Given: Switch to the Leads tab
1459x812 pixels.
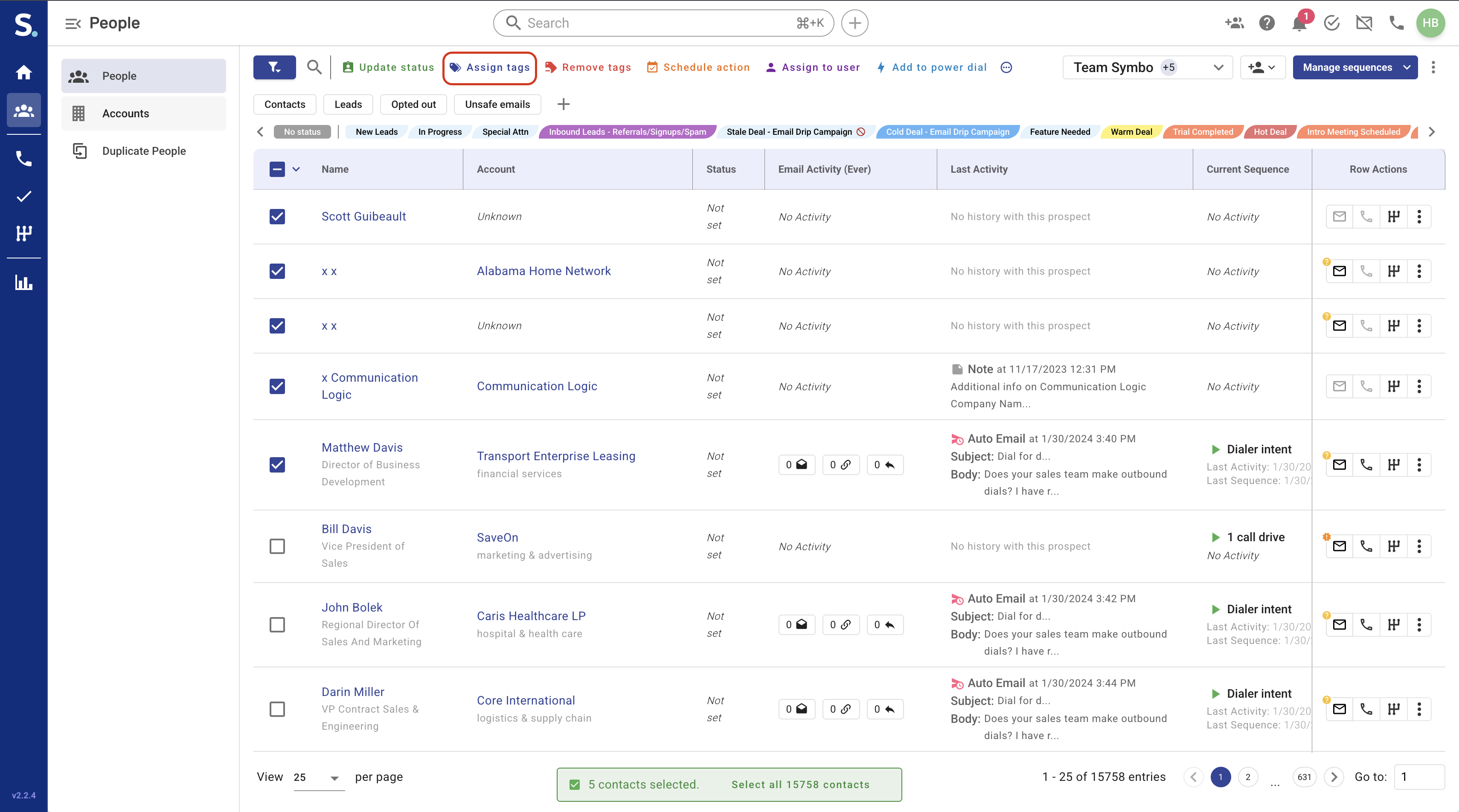Looking at the screenshot, I should tap(348, 104).
